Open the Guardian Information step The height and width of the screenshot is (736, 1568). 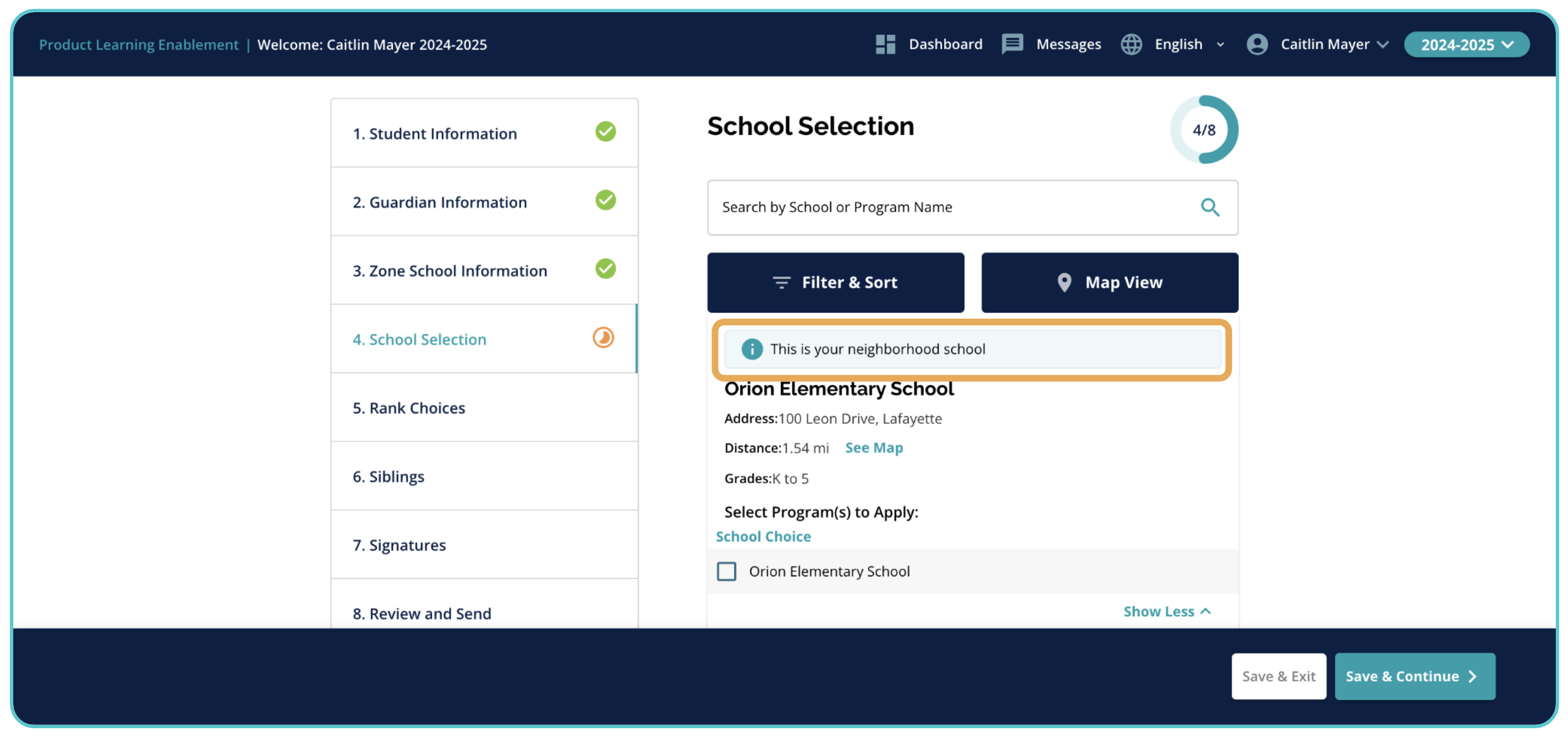click(x=439, y=202)
